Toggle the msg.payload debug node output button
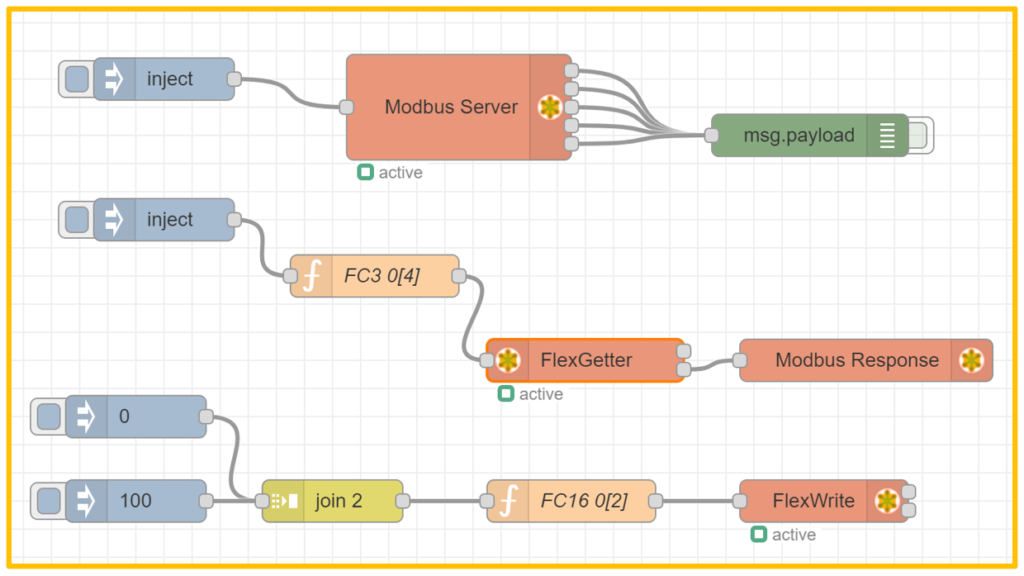Screen dimensions: 1024x576 922,135
